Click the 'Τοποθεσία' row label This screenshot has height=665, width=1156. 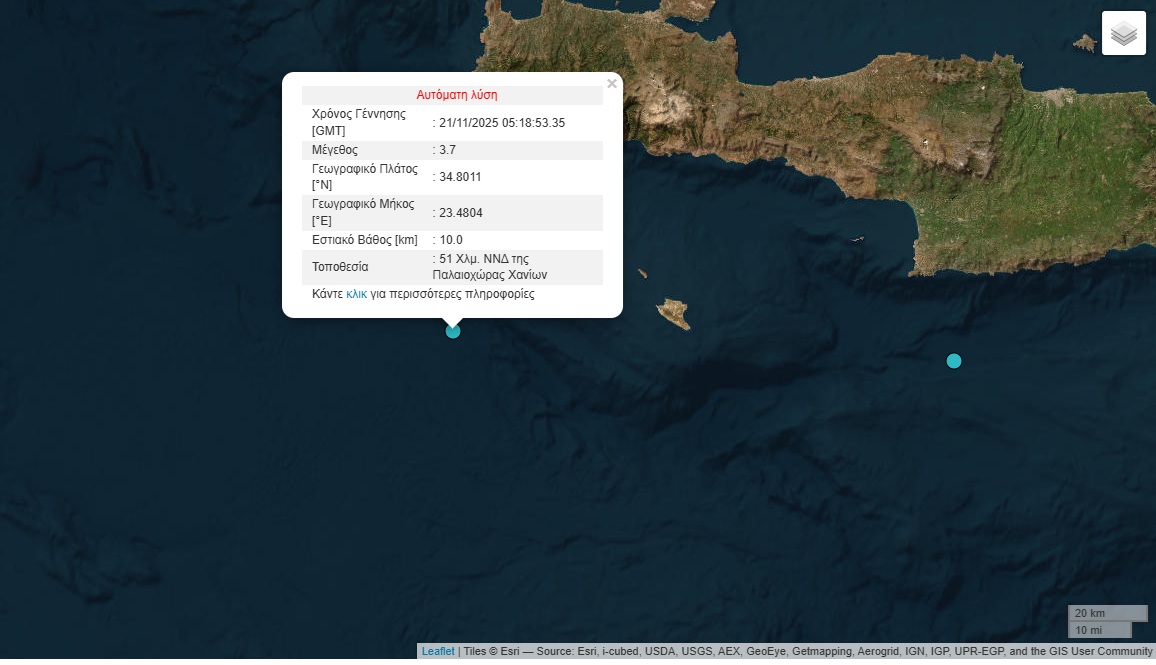click(340, 267)
